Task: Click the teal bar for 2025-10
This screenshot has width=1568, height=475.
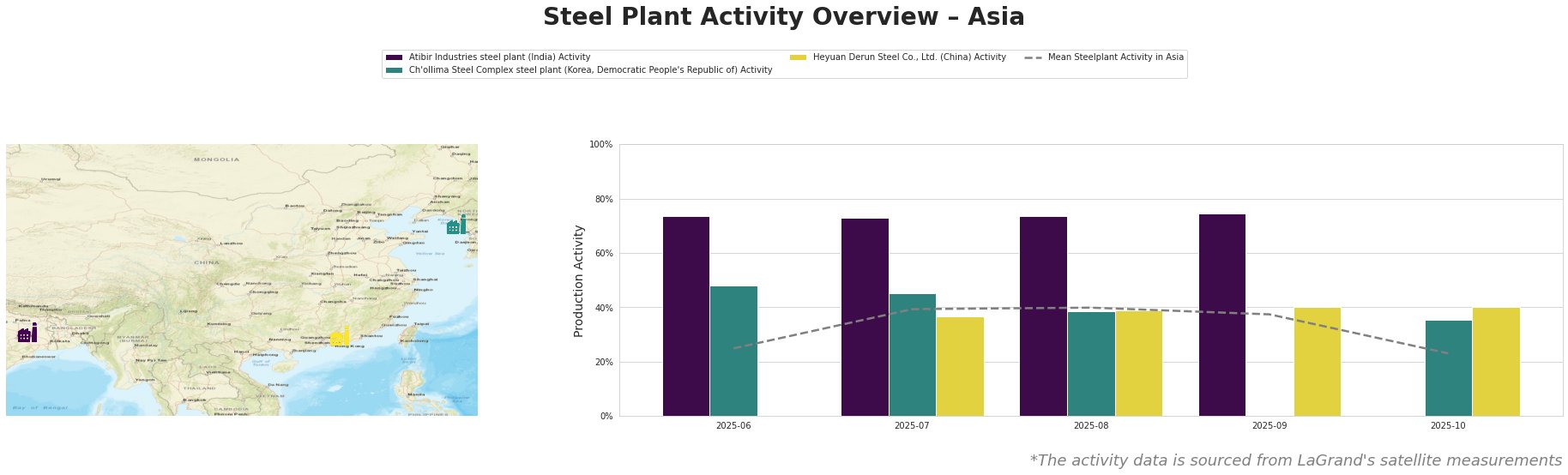Action: 1448,368
